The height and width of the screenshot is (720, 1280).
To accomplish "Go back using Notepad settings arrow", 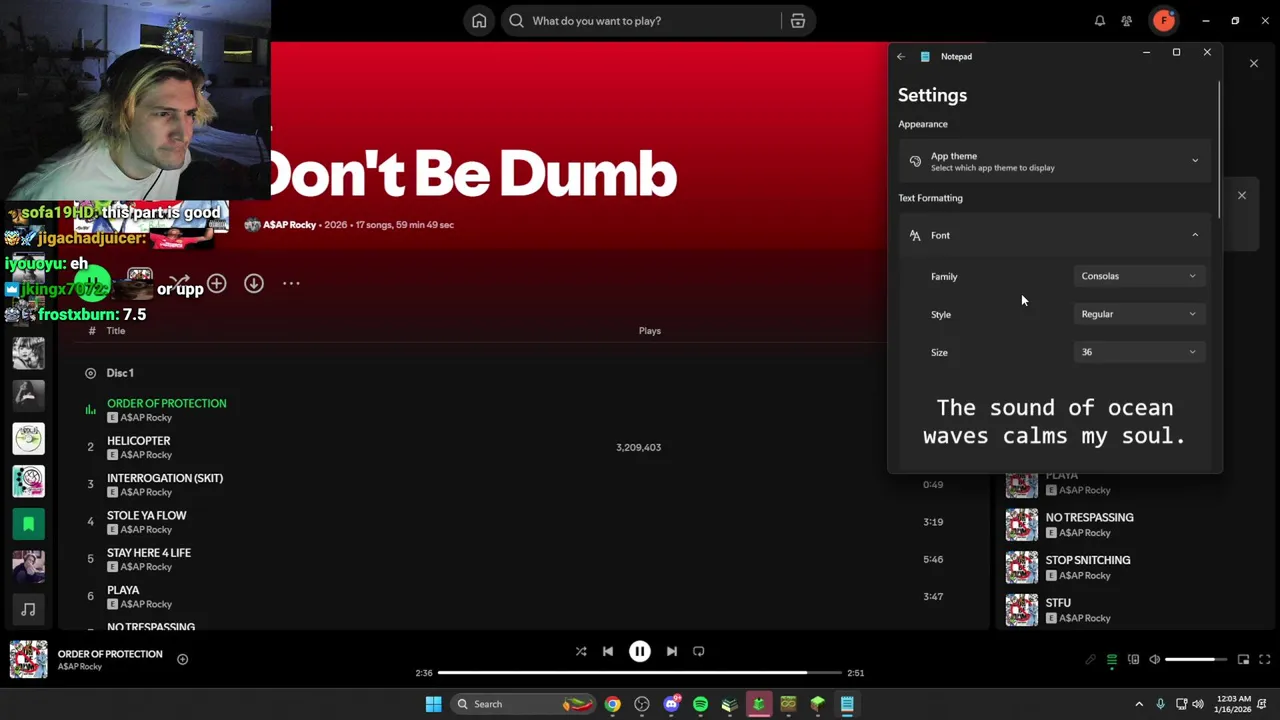I will coord(901,57).
